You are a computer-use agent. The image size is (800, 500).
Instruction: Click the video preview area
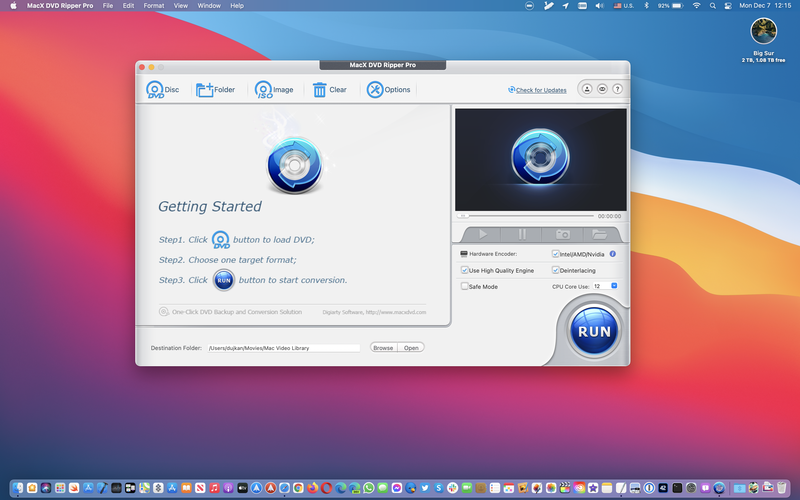pos(540,160)
